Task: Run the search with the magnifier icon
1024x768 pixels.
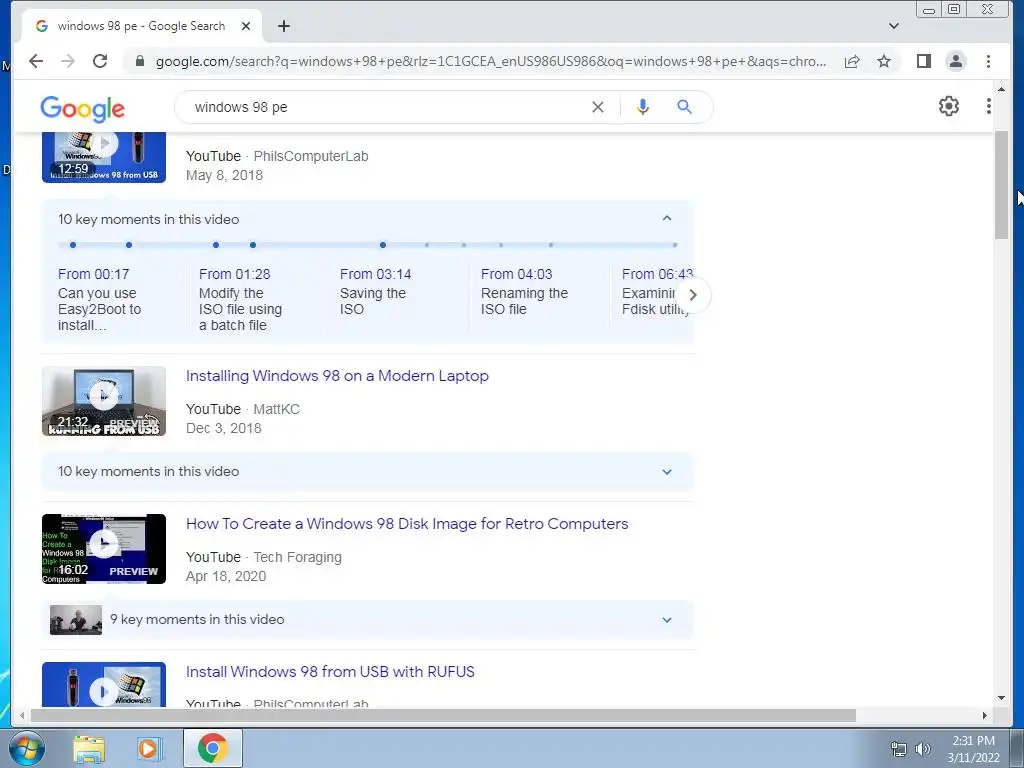Action: 684,106
